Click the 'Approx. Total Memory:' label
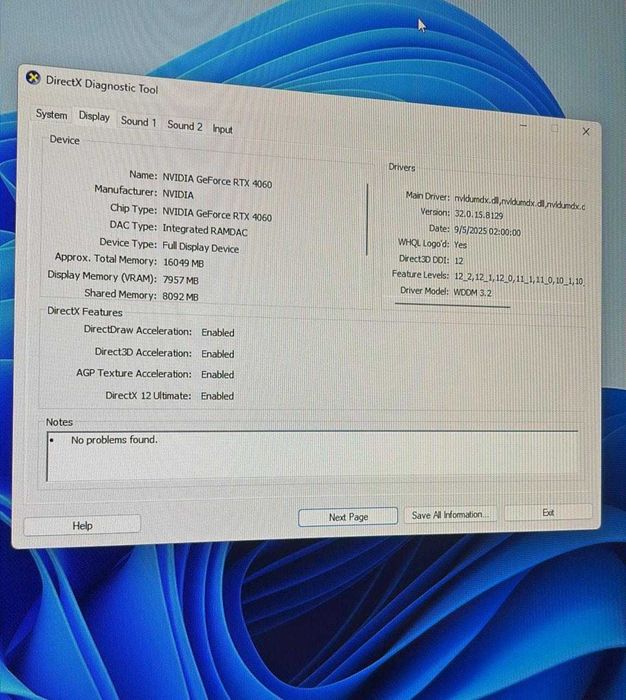626x700 pixels. [x=106, y=259]
